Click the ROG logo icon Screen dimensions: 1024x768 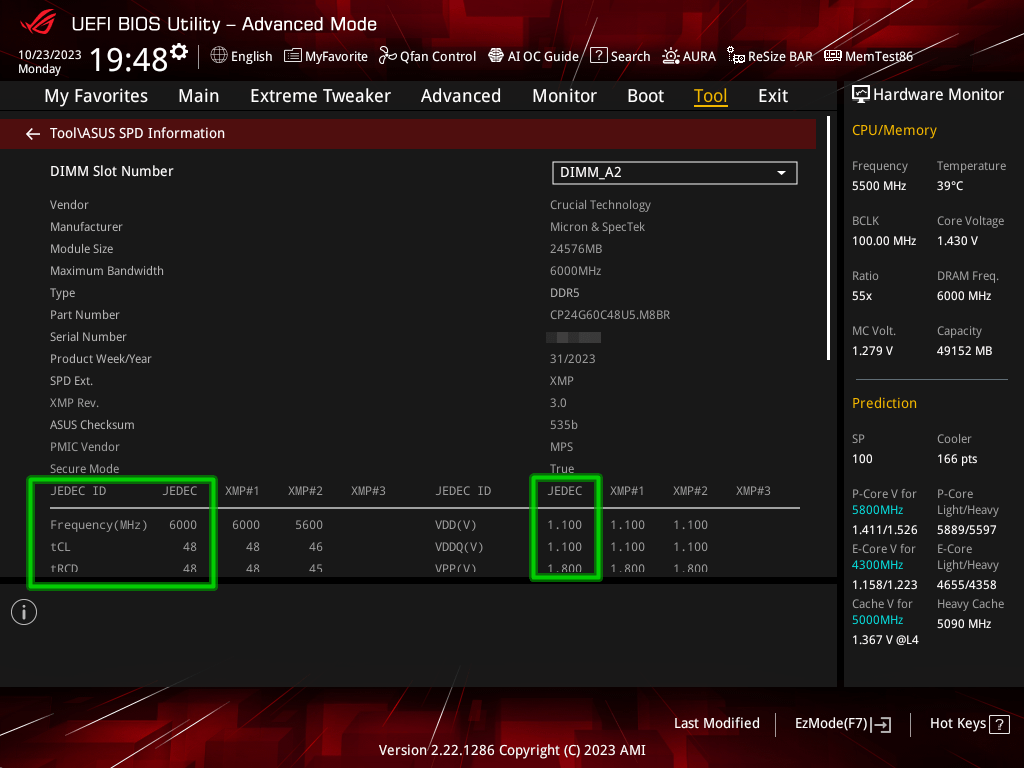pos(37,24)
